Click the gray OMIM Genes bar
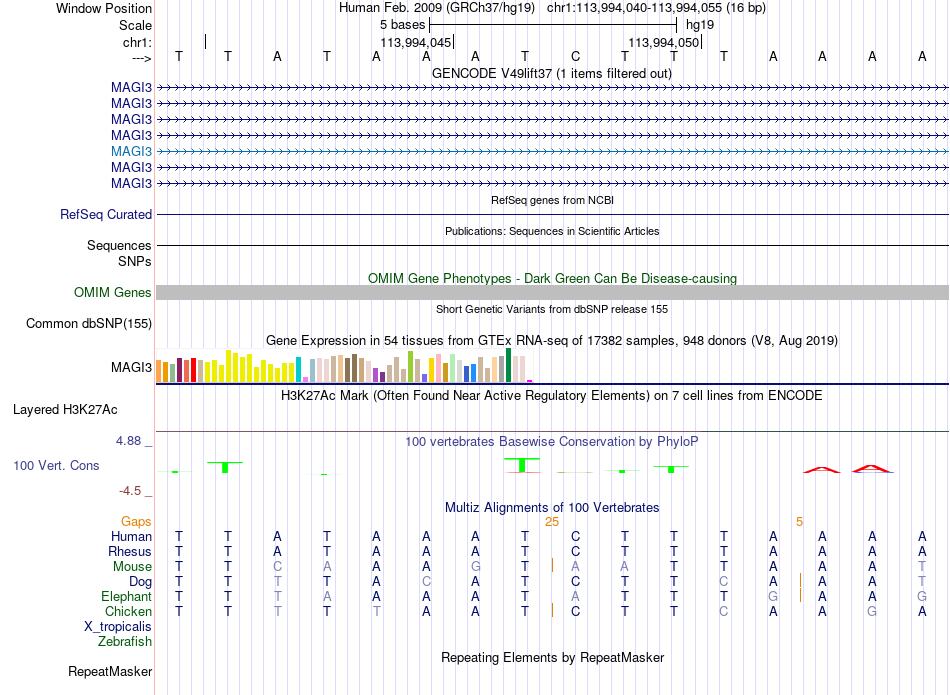950x695 pixels. point(552,293)
